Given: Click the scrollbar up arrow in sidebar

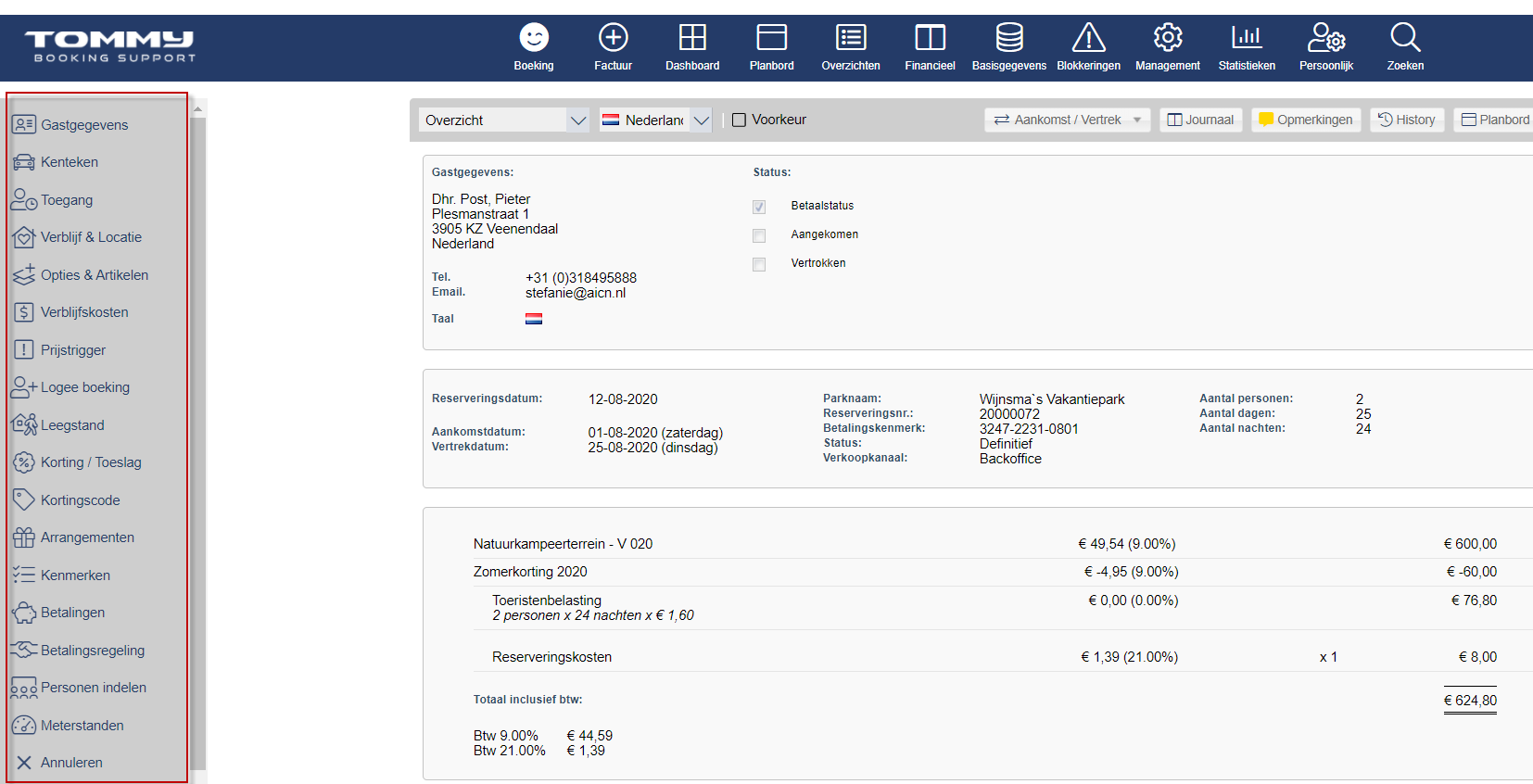Looking at the screenshot, I should click(x=197, y=109).
